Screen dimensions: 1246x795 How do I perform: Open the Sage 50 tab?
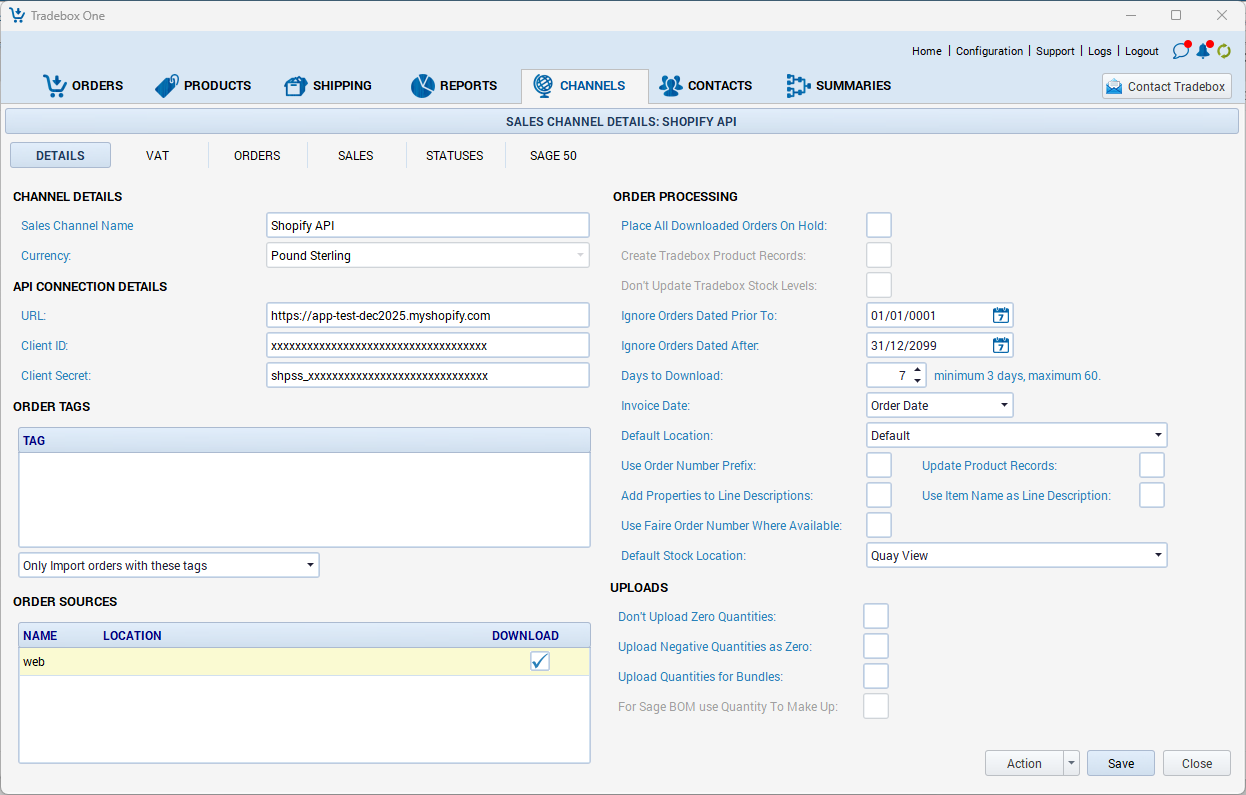click(x=553, y=156)
